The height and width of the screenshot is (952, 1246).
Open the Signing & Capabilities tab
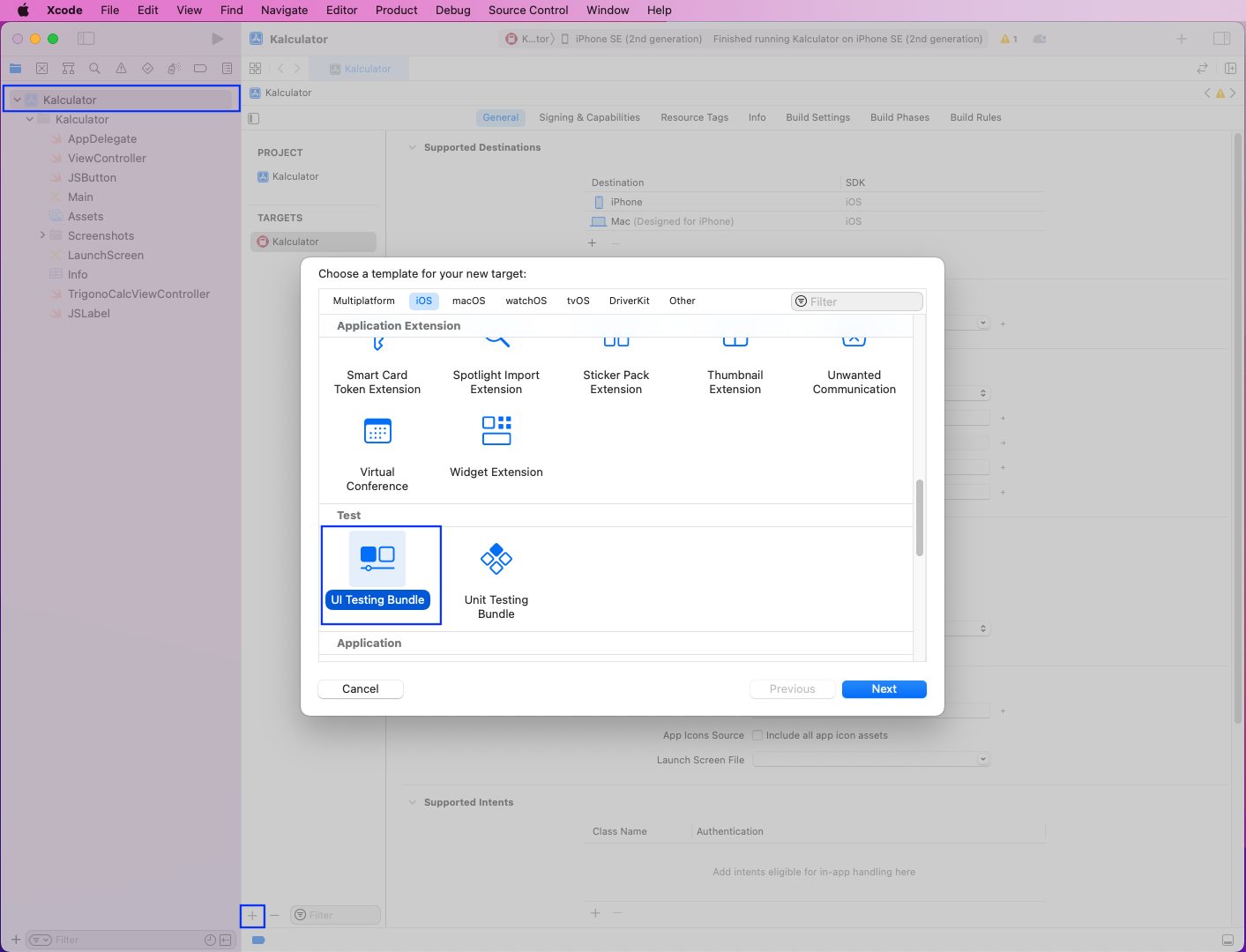590,117
